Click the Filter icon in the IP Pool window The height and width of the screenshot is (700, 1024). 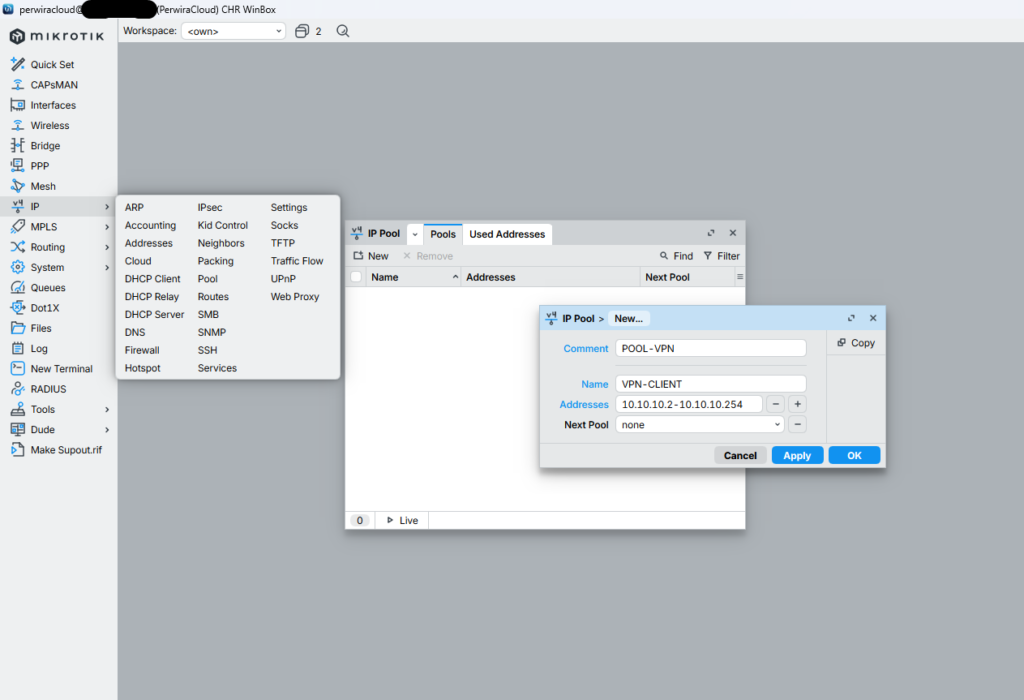pos(708,256)
